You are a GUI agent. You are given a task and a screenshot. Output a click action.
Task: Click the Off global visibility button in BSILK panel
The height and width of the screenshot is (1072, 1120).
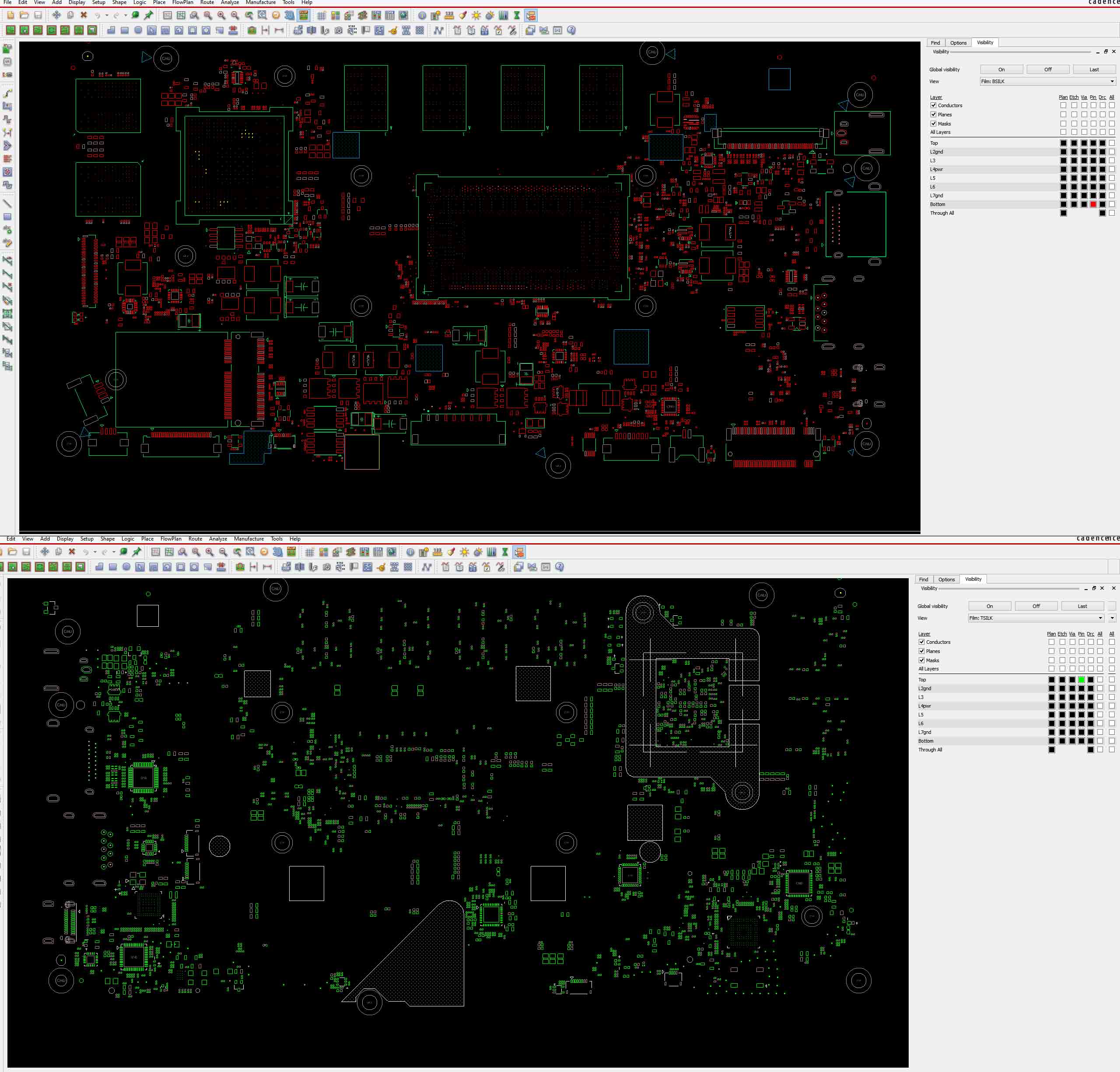(1047, 69)
